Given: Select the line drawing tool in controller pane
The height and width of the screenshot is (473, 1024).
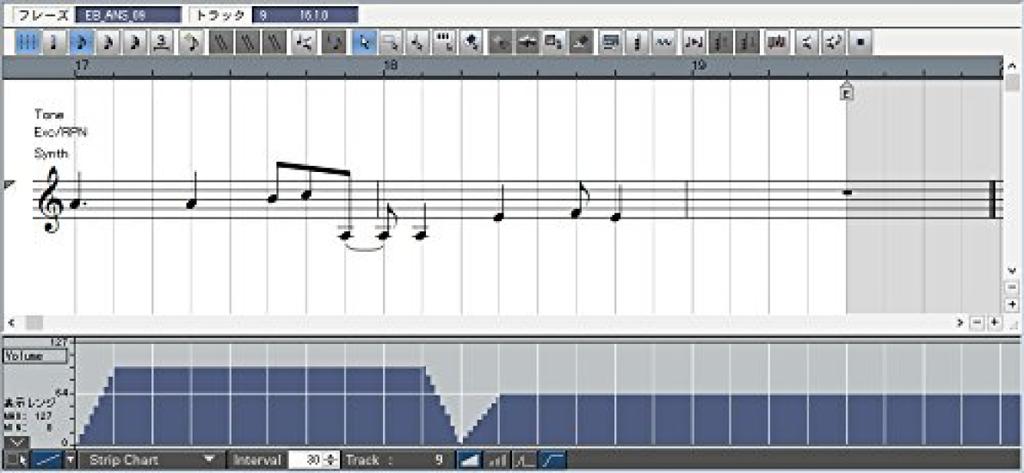Looking at the screenshot, I should 46,460.
